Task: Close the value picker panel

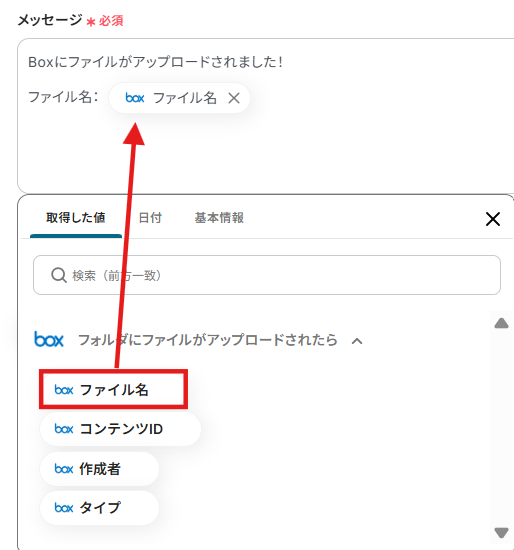Action: point(493,219)
